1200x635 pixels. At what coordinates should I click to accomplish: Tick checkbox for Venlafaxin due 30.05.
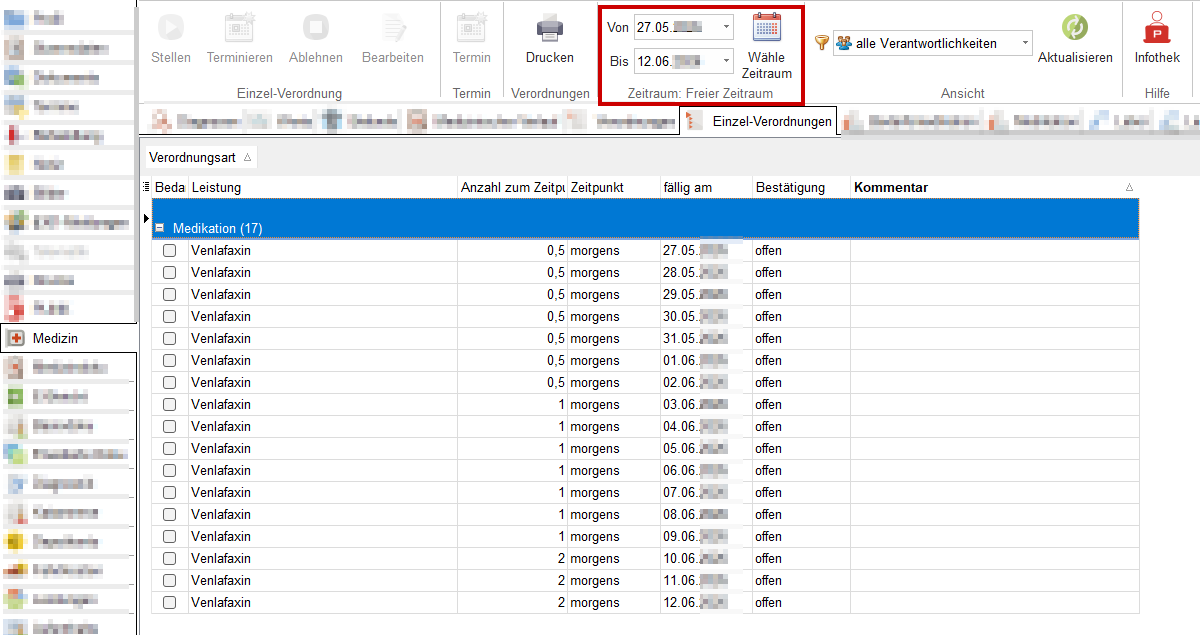(169, 317)
